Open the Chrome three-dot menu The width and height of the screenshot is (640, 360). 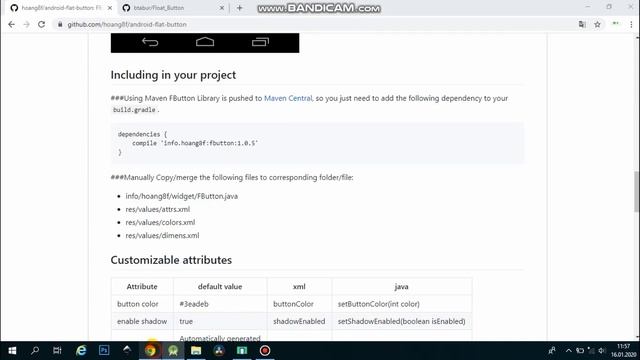pos(631,24)
